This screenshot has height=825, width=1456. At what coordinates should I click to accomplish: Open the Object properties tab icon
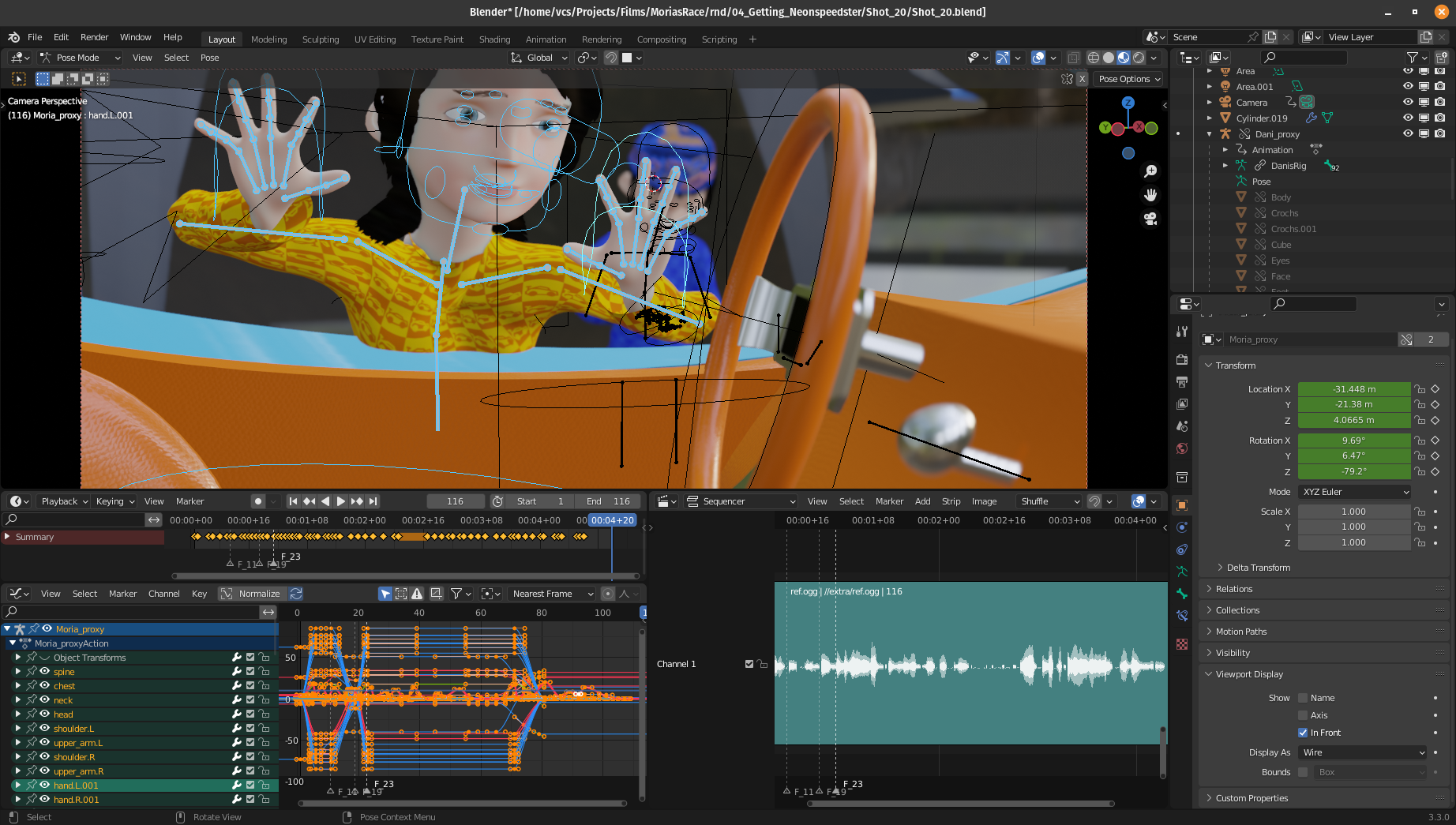[1182, 505]
